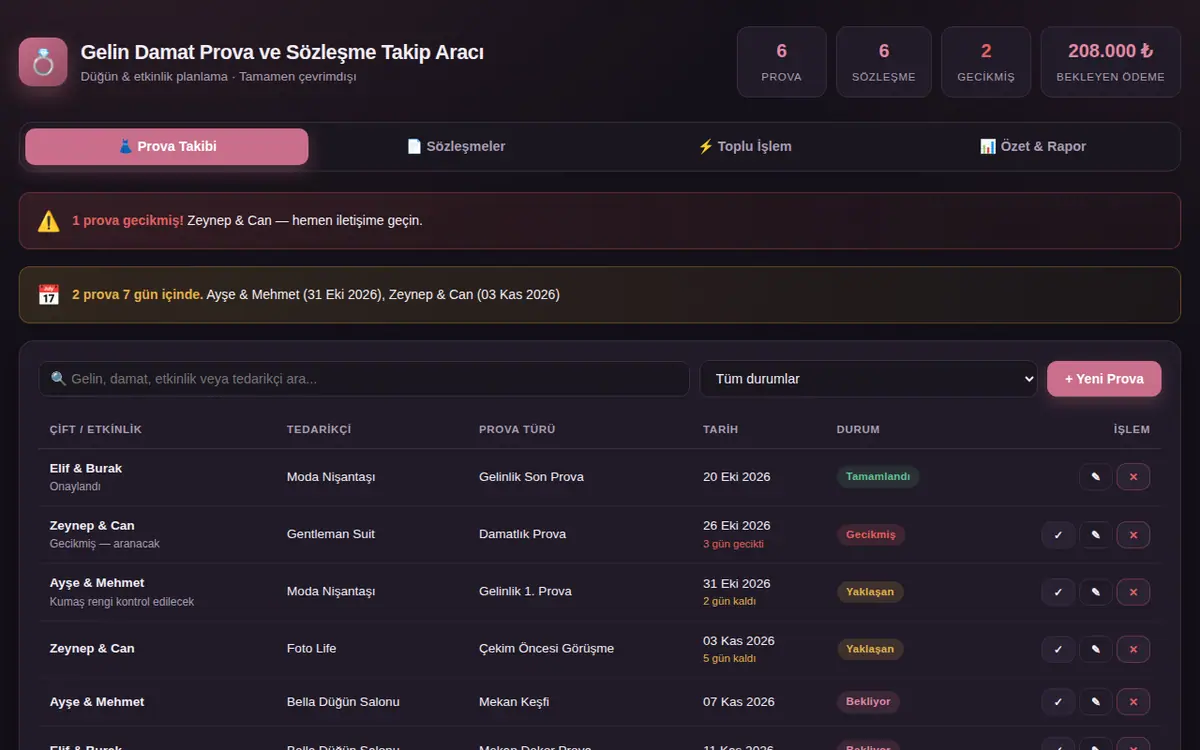Edit the Gelinlik 1. Prova entry

1095,592
